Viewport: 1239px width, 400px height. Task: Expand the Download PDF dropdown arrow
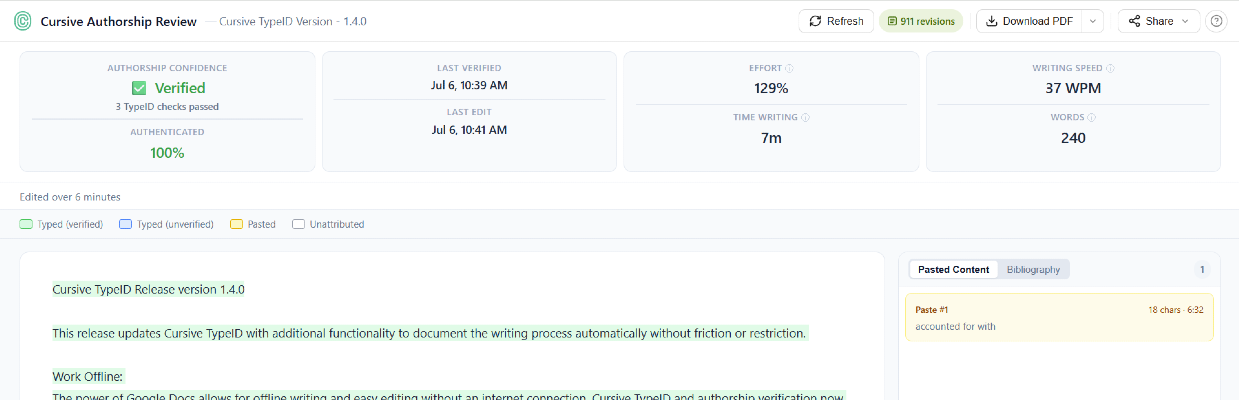click(x=1093, y=21)
